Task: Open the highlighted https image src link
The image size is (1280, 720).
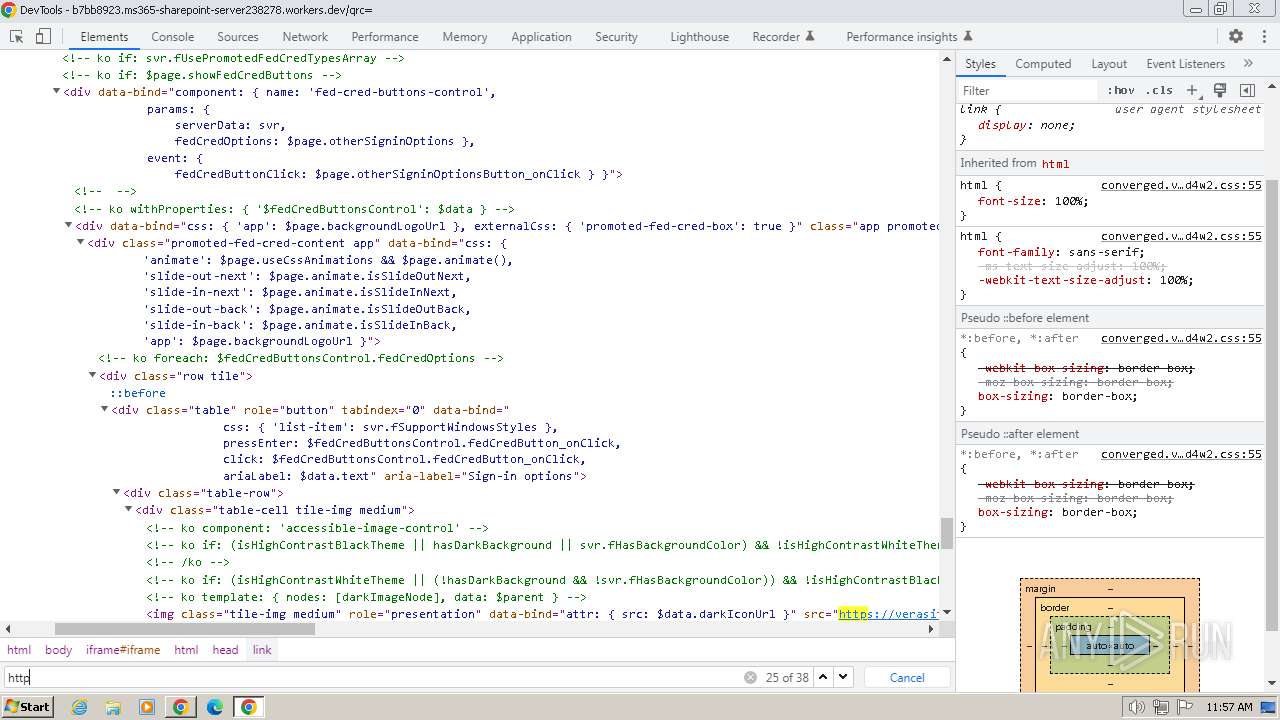Action: click(x=888, y=613)
